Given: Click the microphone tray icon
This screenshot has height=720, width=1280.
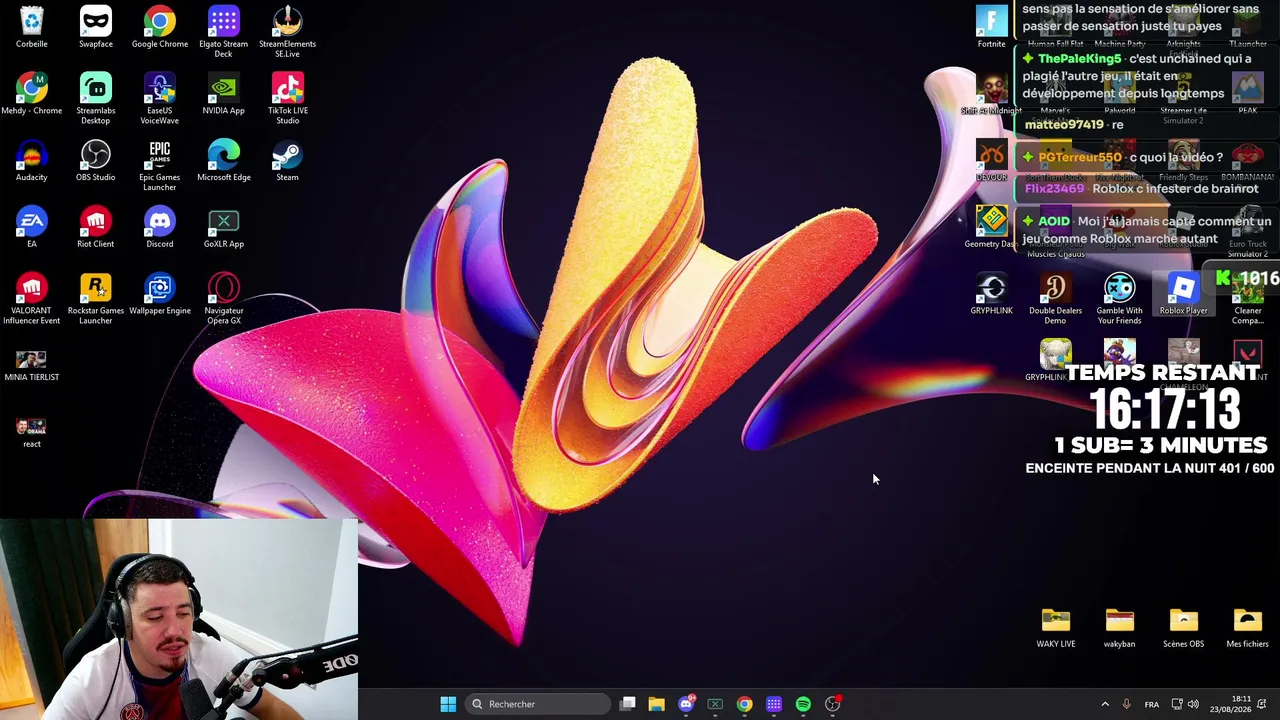Looking at the screenshot, I should 1127,704.
